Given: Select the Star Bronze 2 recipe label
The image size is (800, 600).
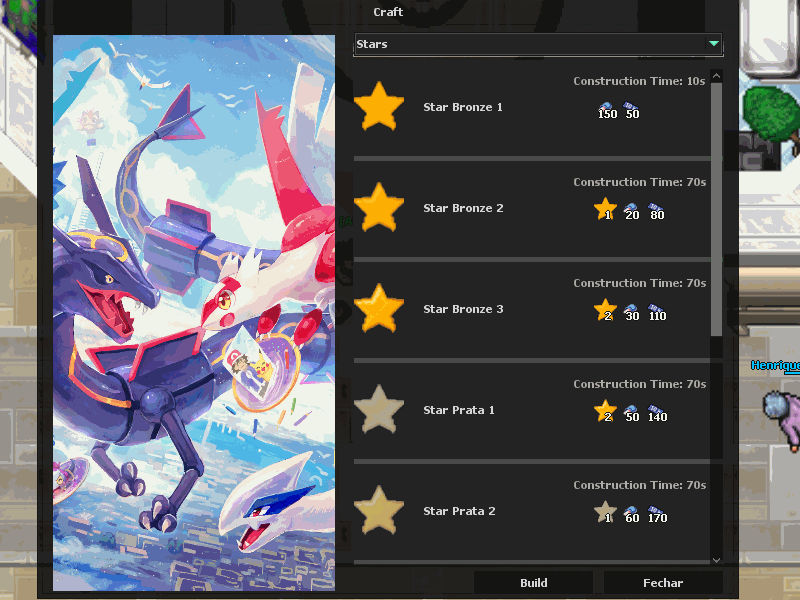Looking at the screenshot, I should (463, 208).
